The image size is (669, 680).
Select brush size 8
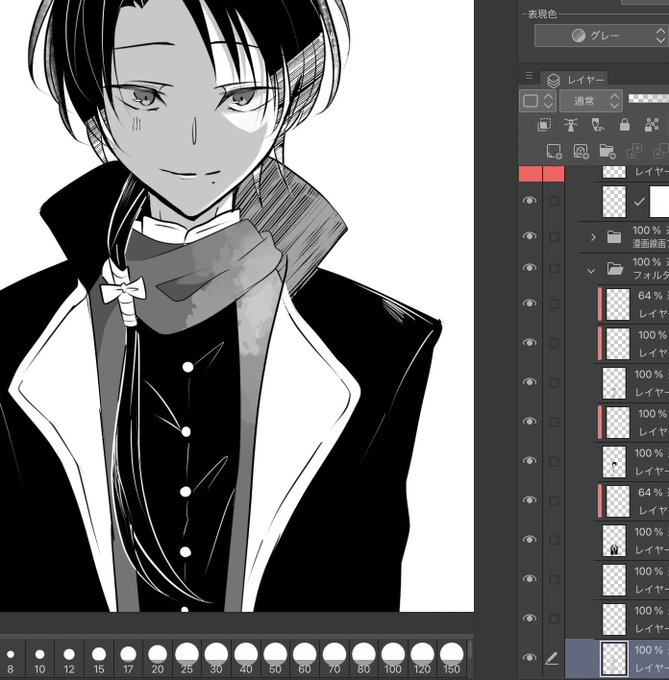tap(11, 658)
